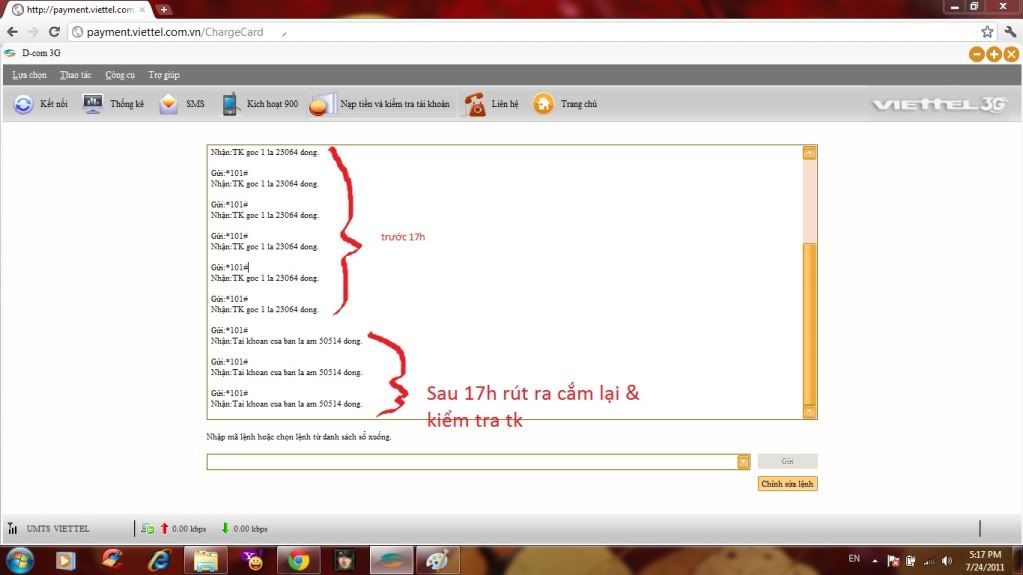Click the Chỉnh sửa lệnh button
The image size is (1023, 575).
click(x=788, y=484)
